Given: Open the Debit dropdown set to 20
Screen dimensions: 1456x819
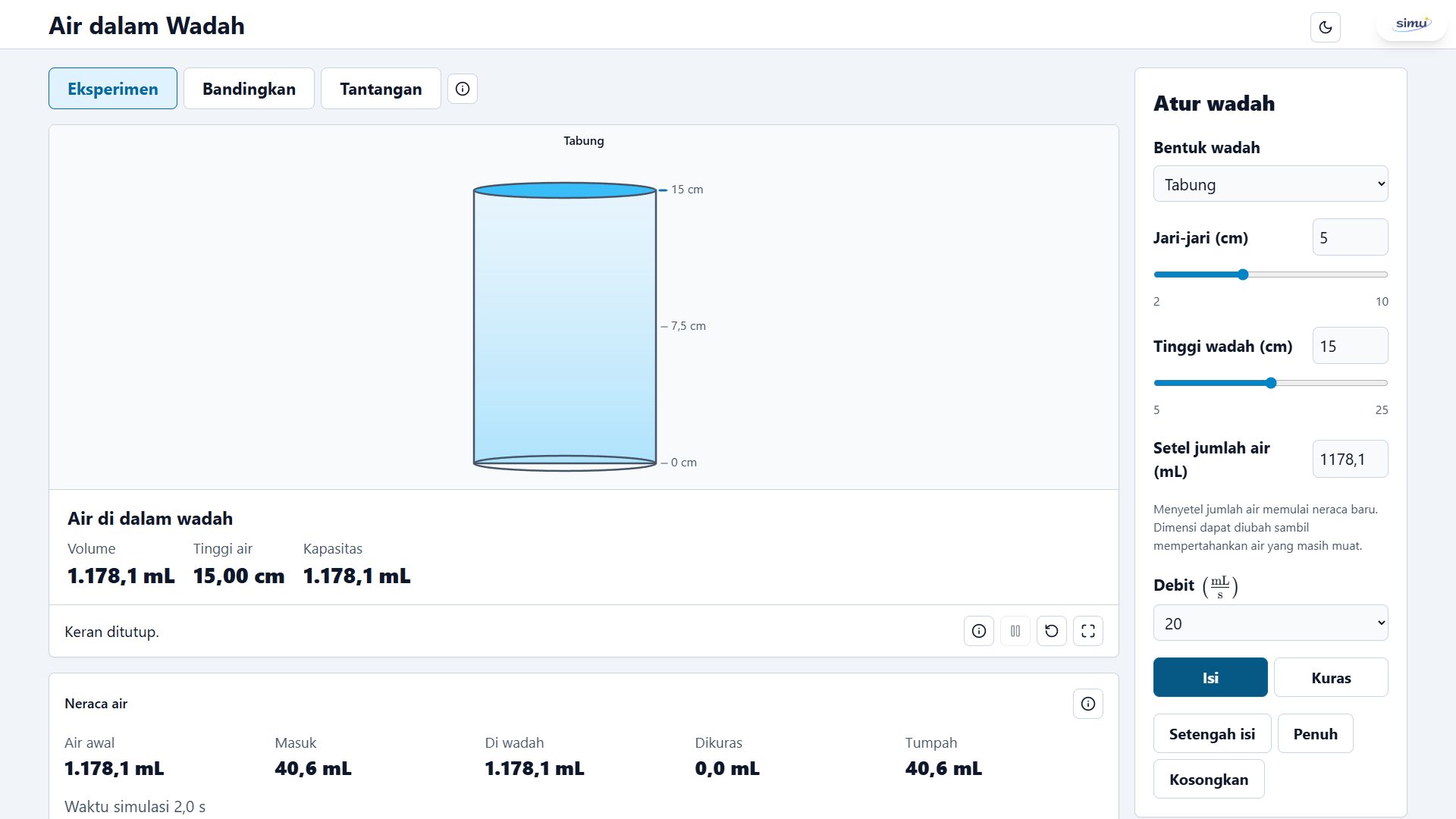Looking at the screenshot, I should 1271,623.
